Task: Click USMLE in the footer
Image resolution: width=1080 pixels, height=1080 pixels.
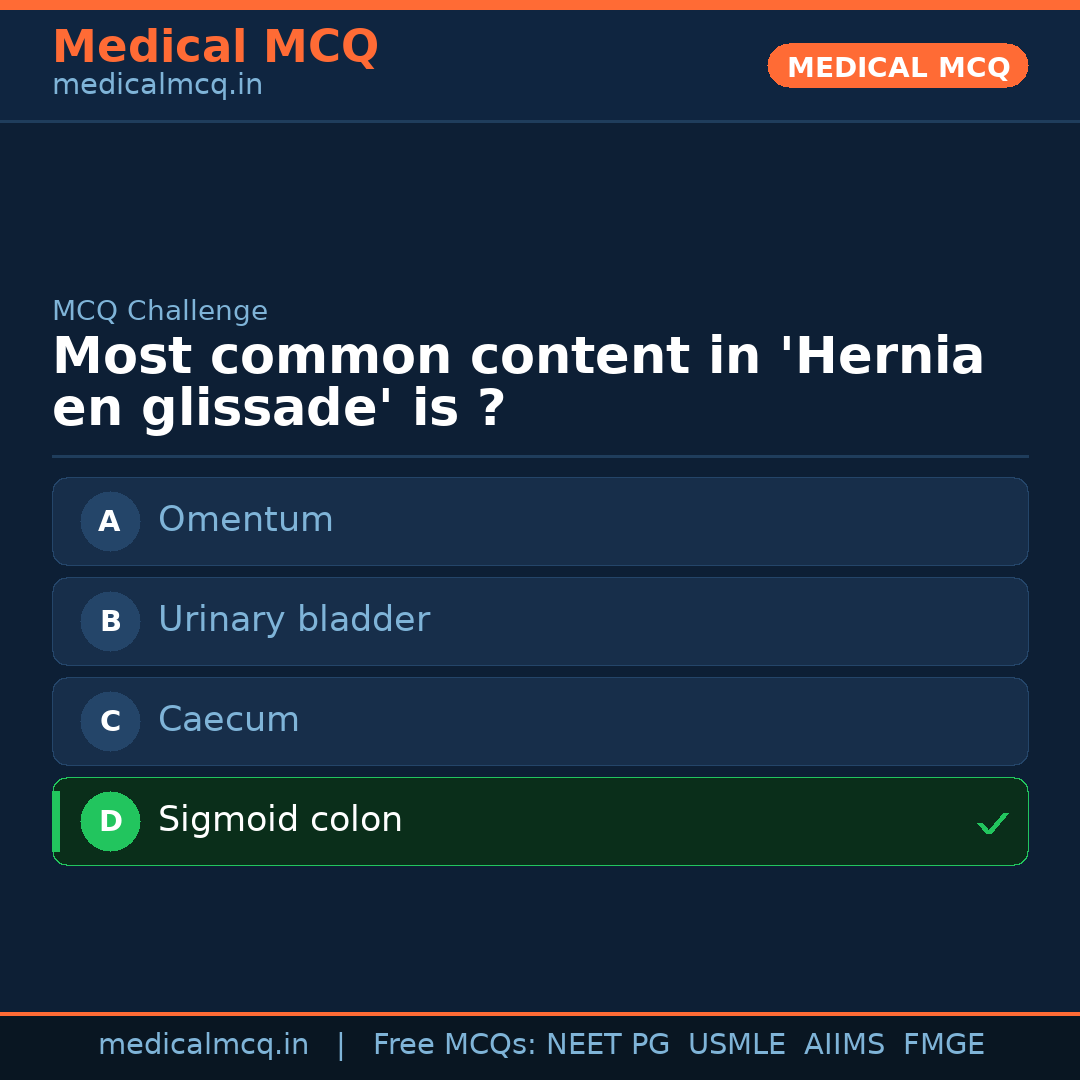Action: pos(736,1045)
